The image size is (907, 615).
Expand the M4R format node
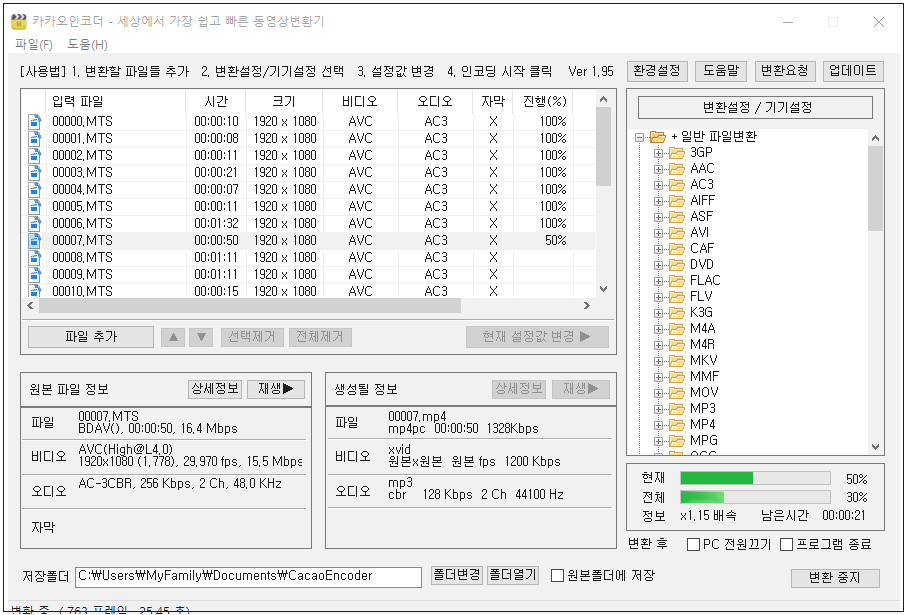tap(658, 345)
